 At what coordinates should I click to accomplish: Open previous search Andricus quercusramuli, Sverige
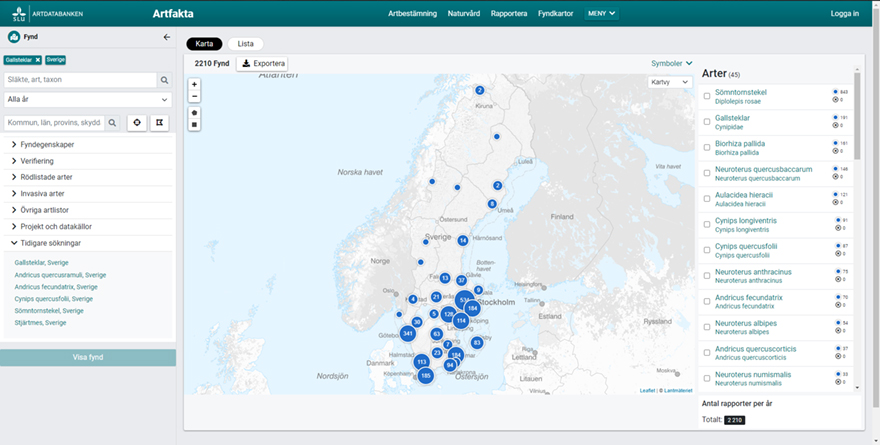tap(60, 275)
